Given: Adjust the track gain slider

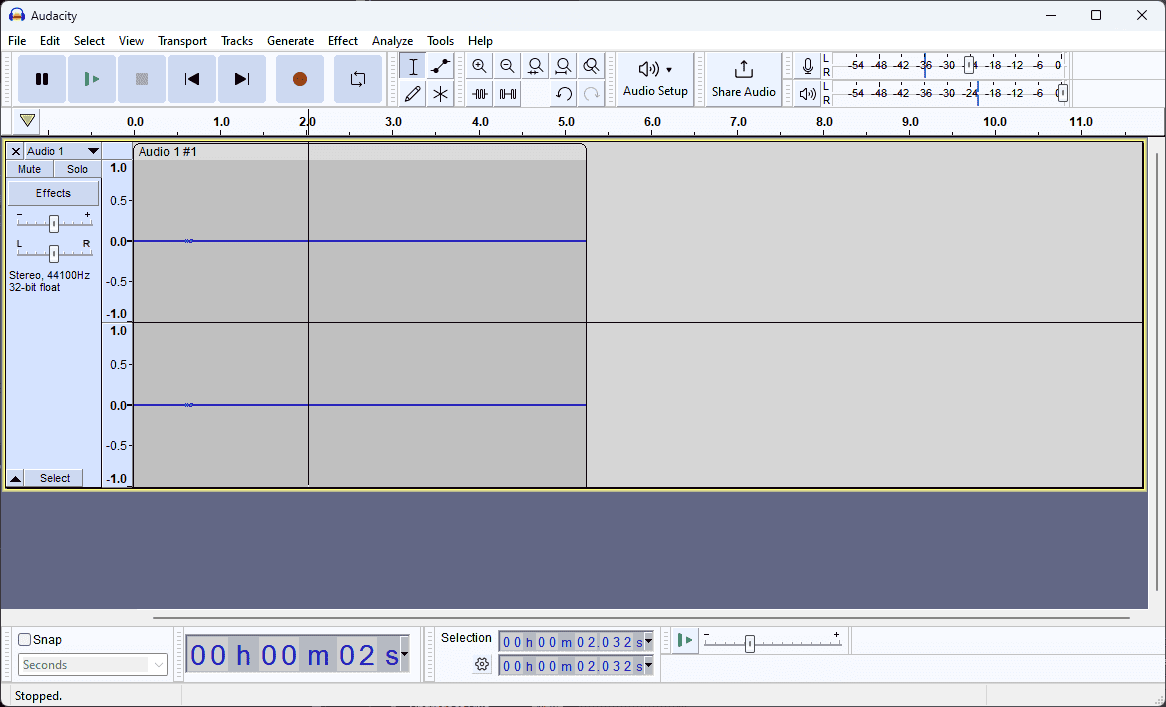Looking at the screenshot, I should point(54,223).
